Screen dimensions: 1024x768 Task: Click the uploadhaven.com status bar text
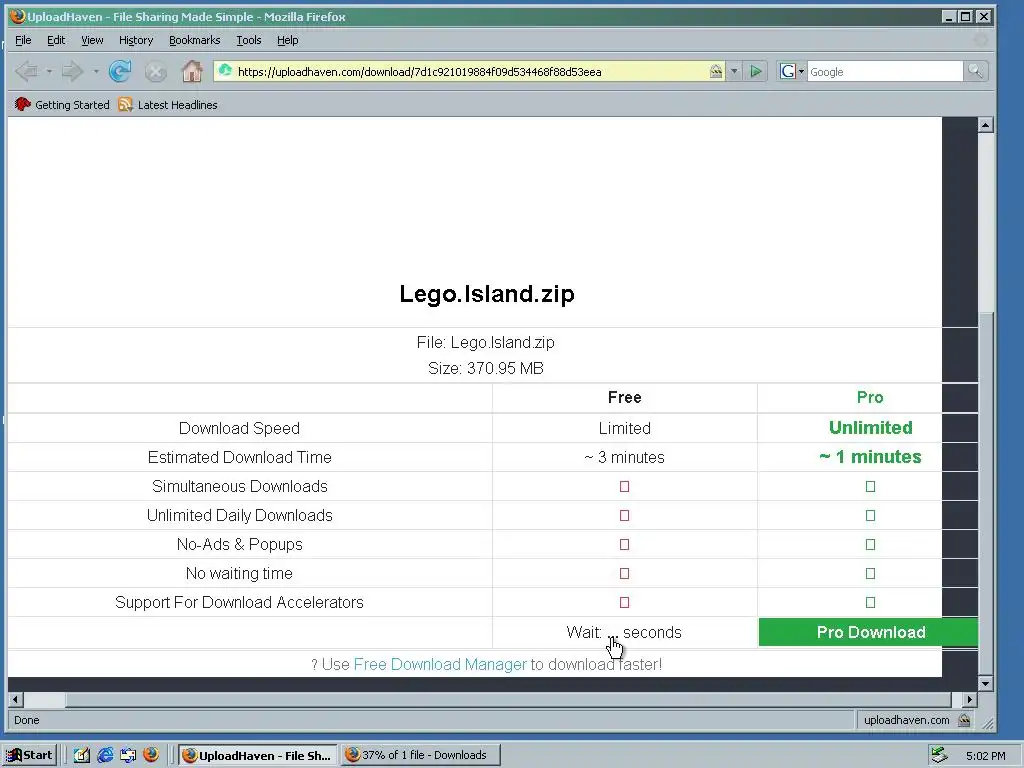coord(906,720)
